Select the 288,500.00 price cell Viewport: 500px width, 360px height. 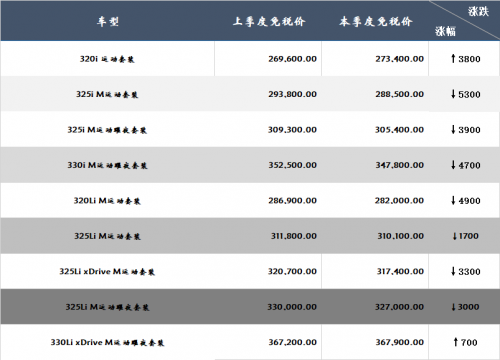point(399,94)
